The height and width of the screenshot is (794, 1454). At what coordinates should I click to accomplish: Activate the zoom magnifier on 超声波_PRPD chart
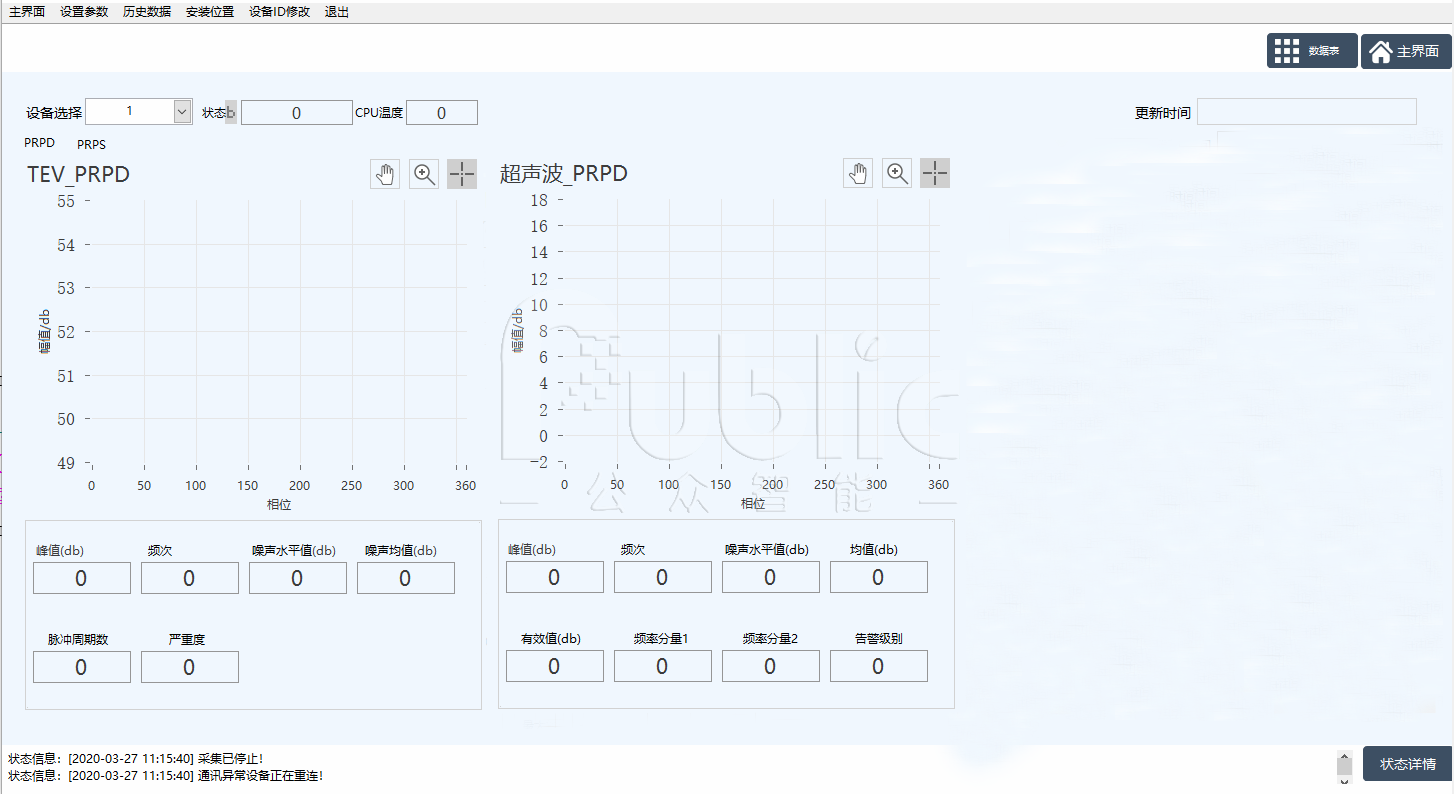pyautogui.click(x=896, y=172)
